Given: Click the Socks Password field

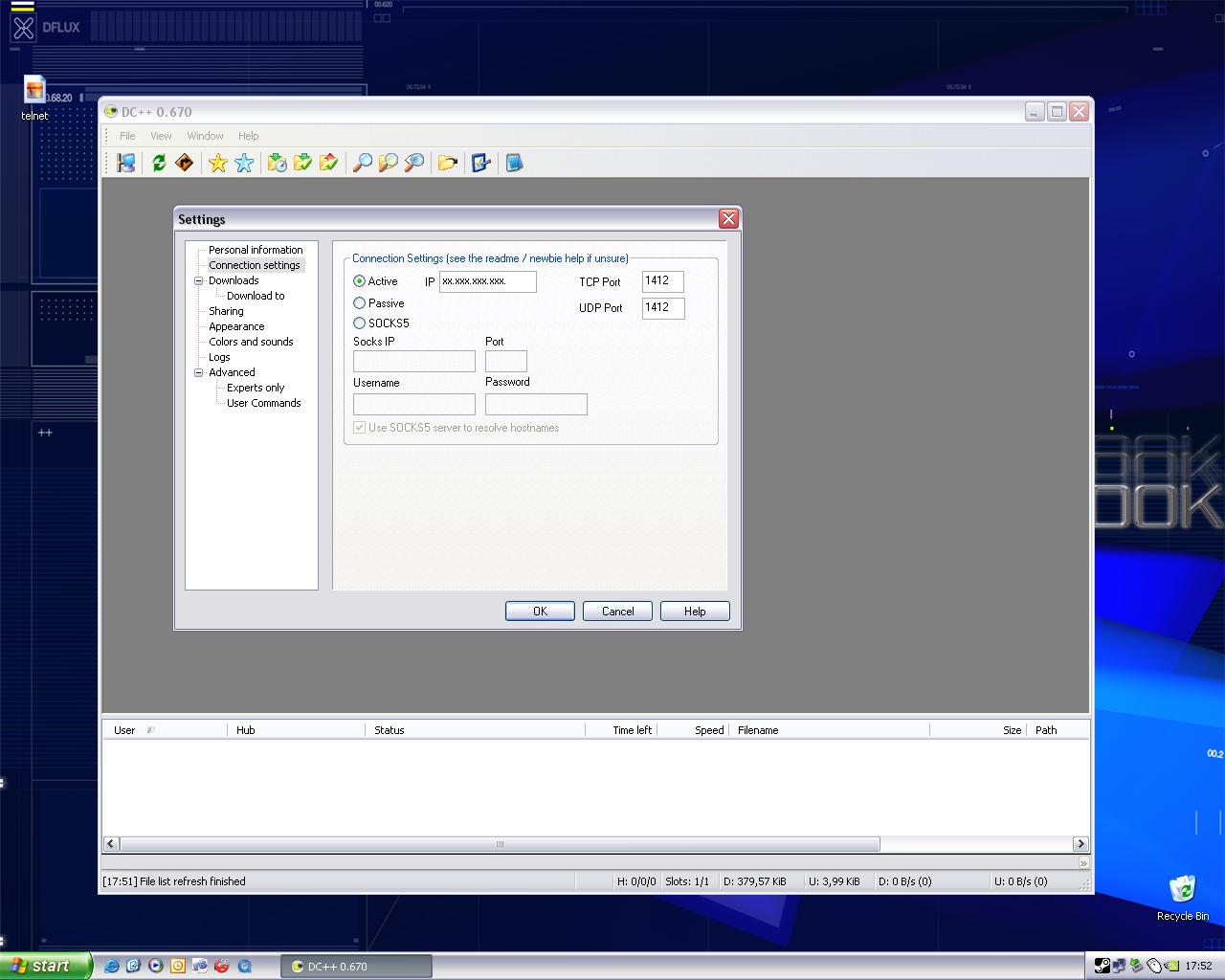Looking at the screenshot, I should (535, 404).
